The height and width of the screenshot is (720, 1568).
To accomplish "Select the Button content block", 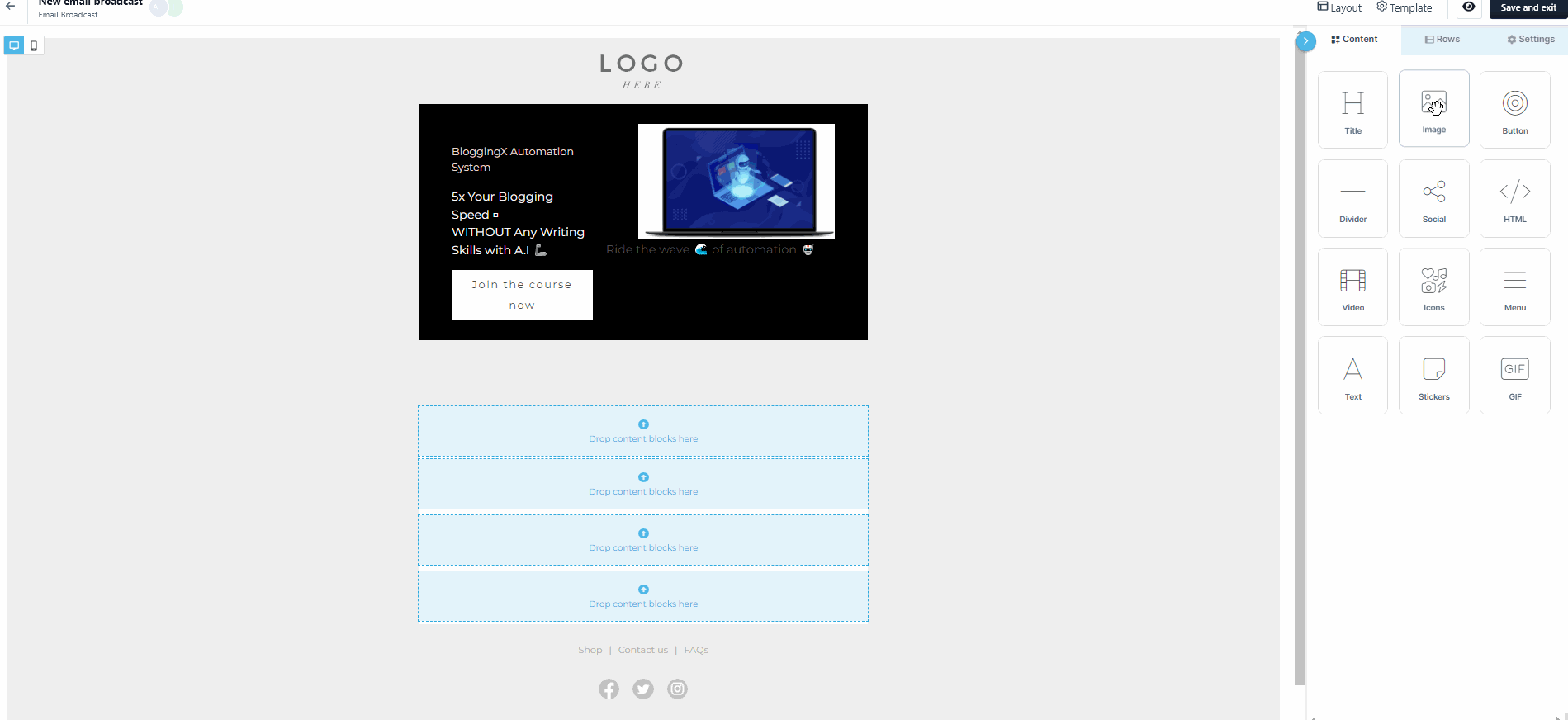I will click(x=1514, y=110).
